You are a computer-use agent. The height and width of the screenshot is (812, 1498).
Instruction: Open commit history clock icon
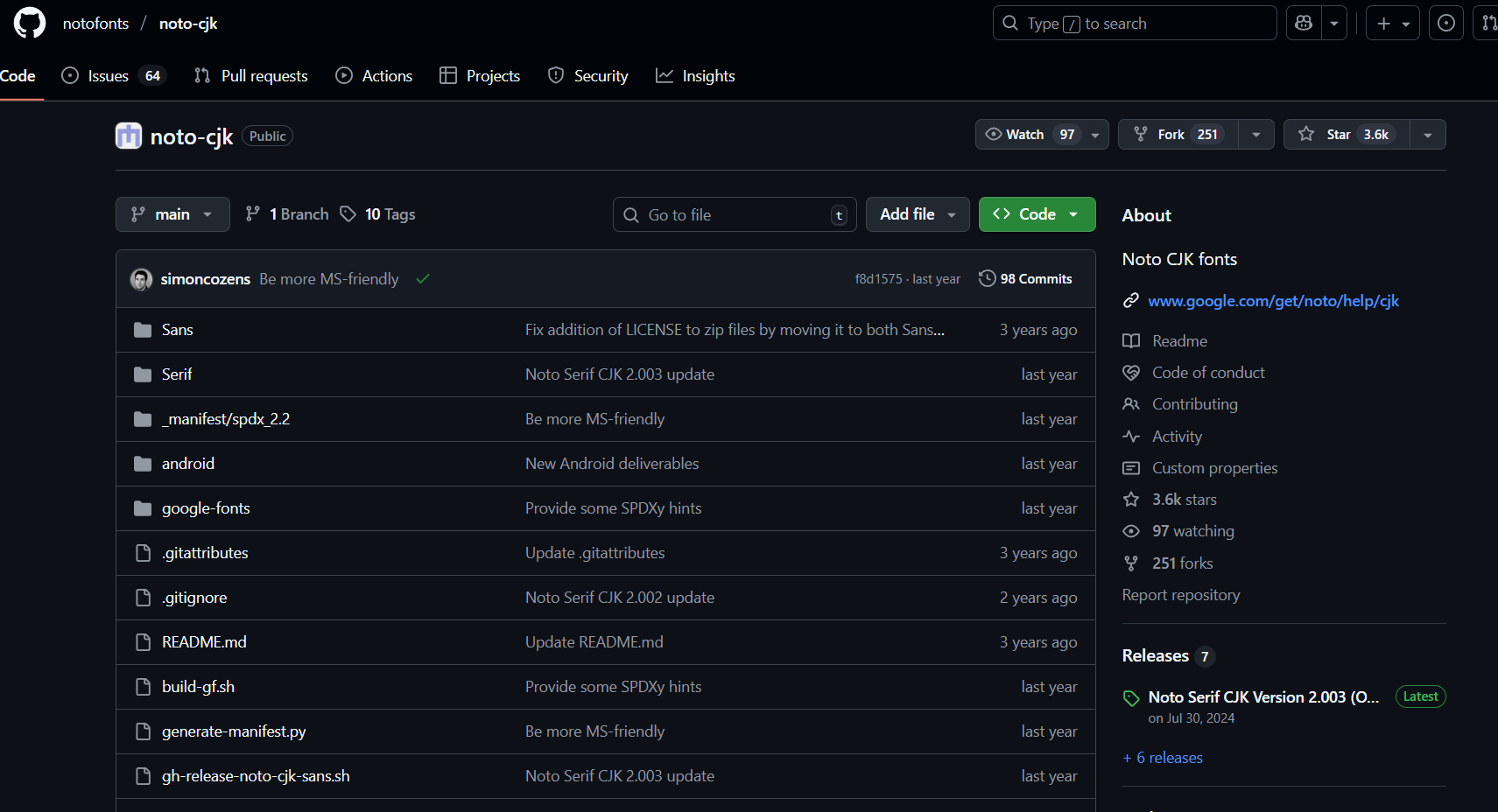[x=987, y=278]
